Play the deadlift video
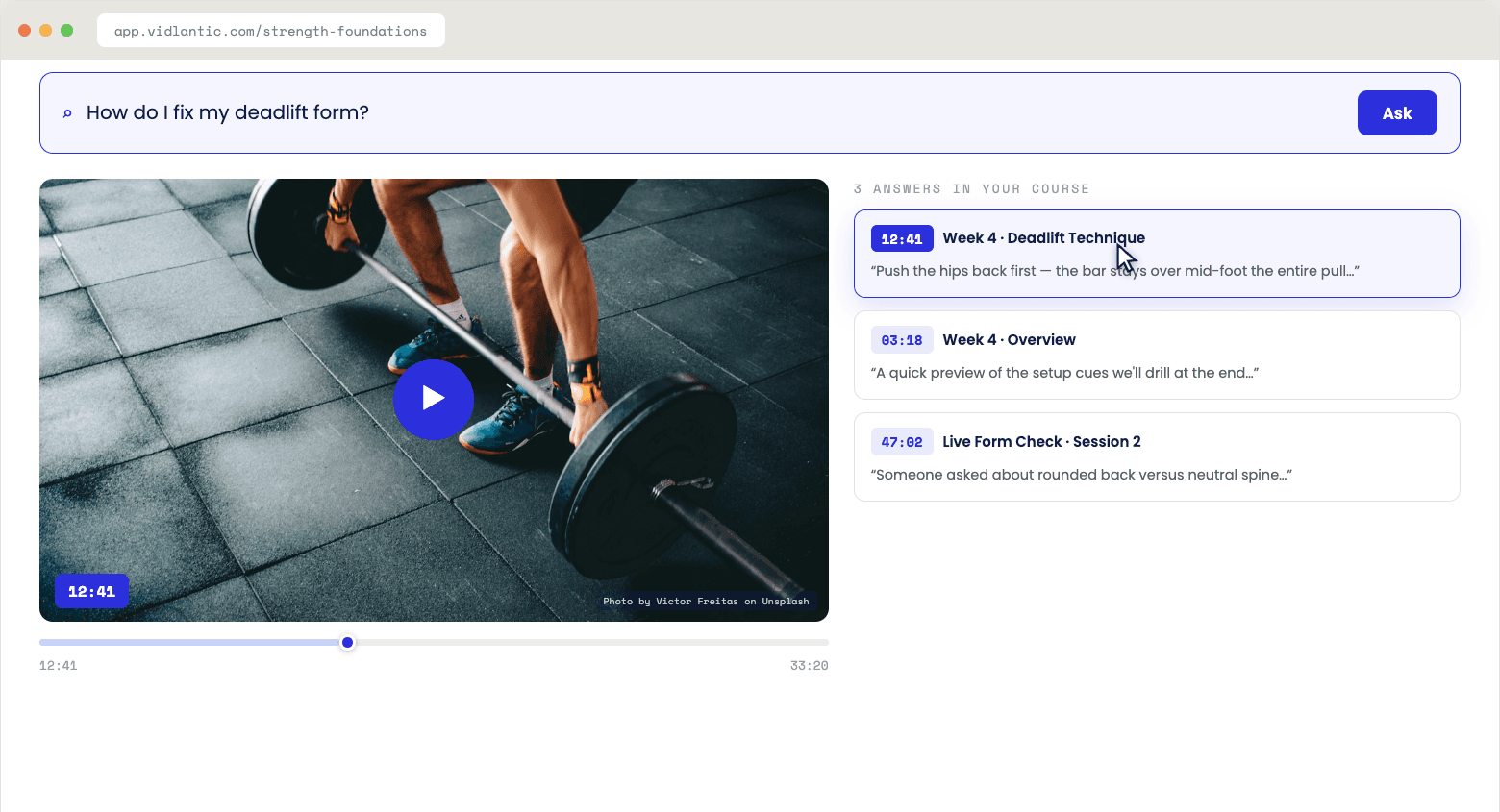1500x812 pixels. point(434,400)
